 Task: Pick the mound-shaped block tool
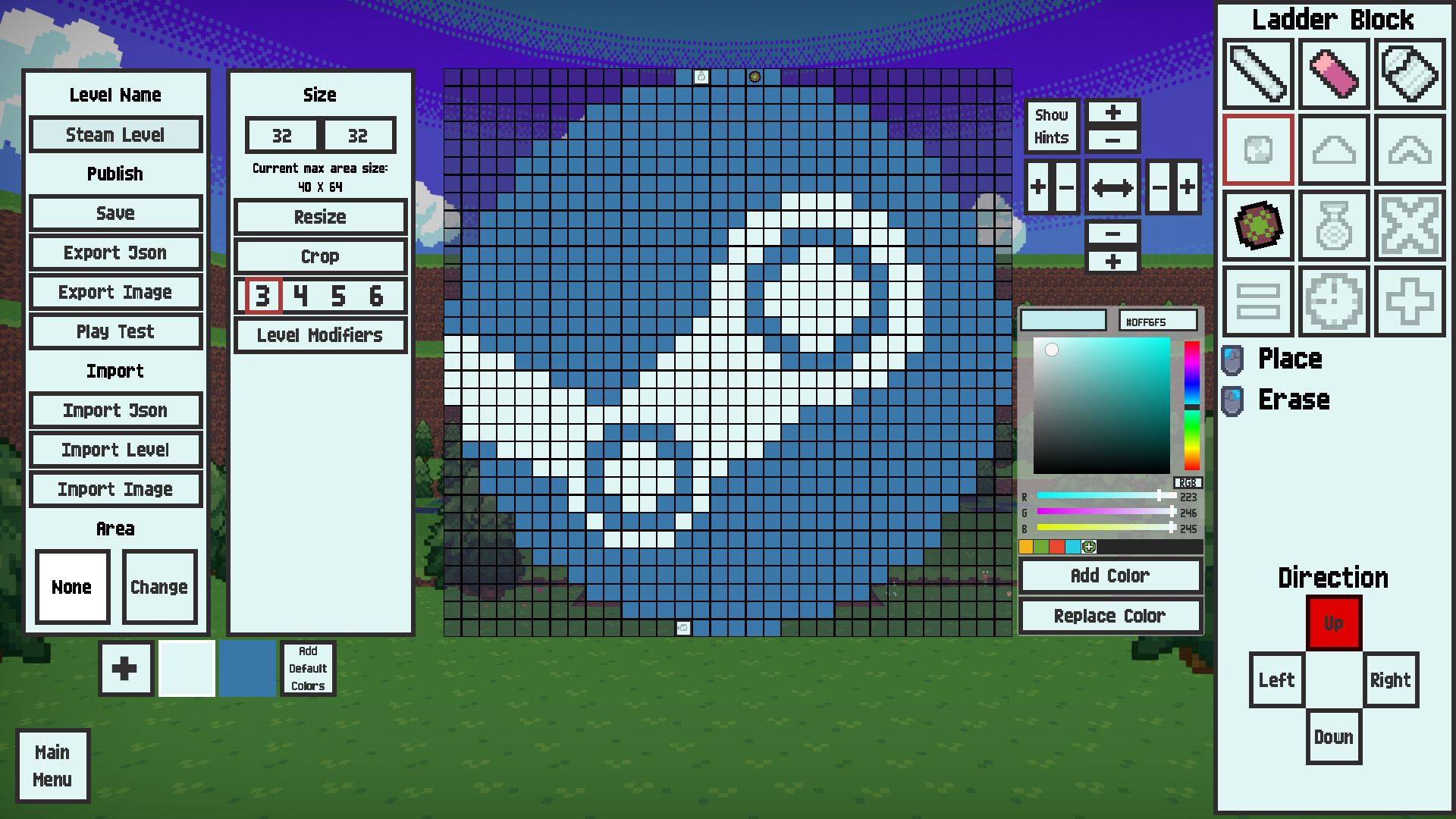[x=1333, y=149]
